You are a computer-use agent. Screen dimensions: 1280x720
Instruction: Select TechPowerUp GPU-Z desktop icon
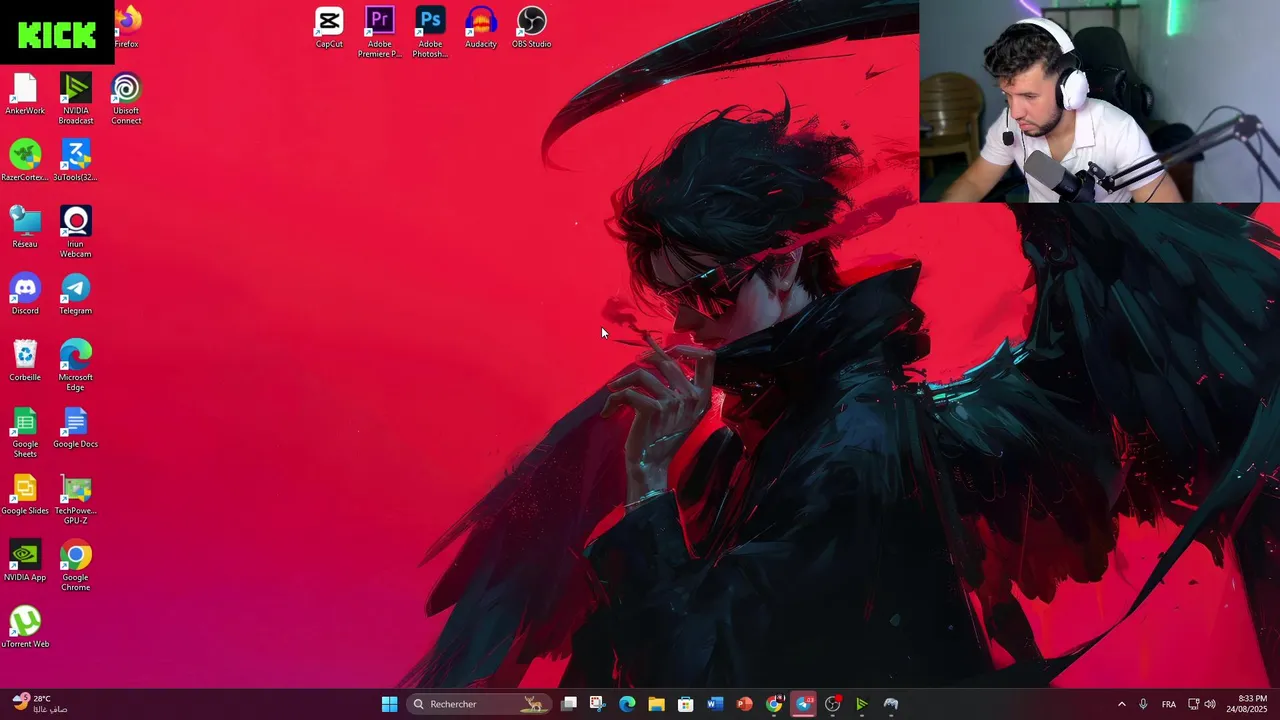click(x=76, y=500)
